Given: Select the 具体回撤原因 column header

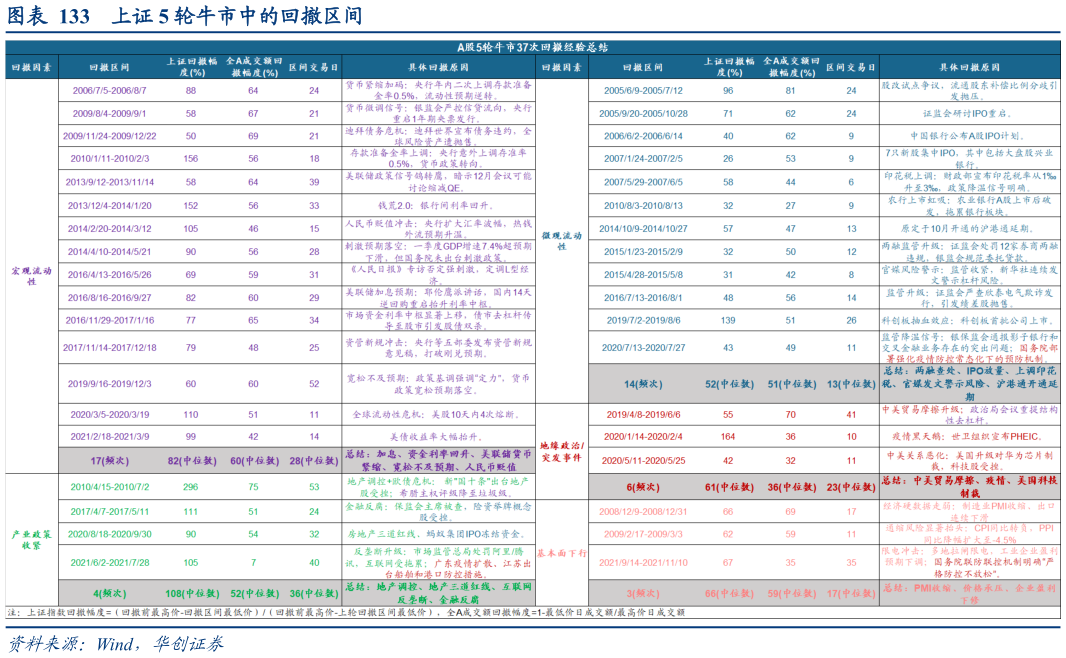Looking at the screenshot, I should click(x=430, y=68).
